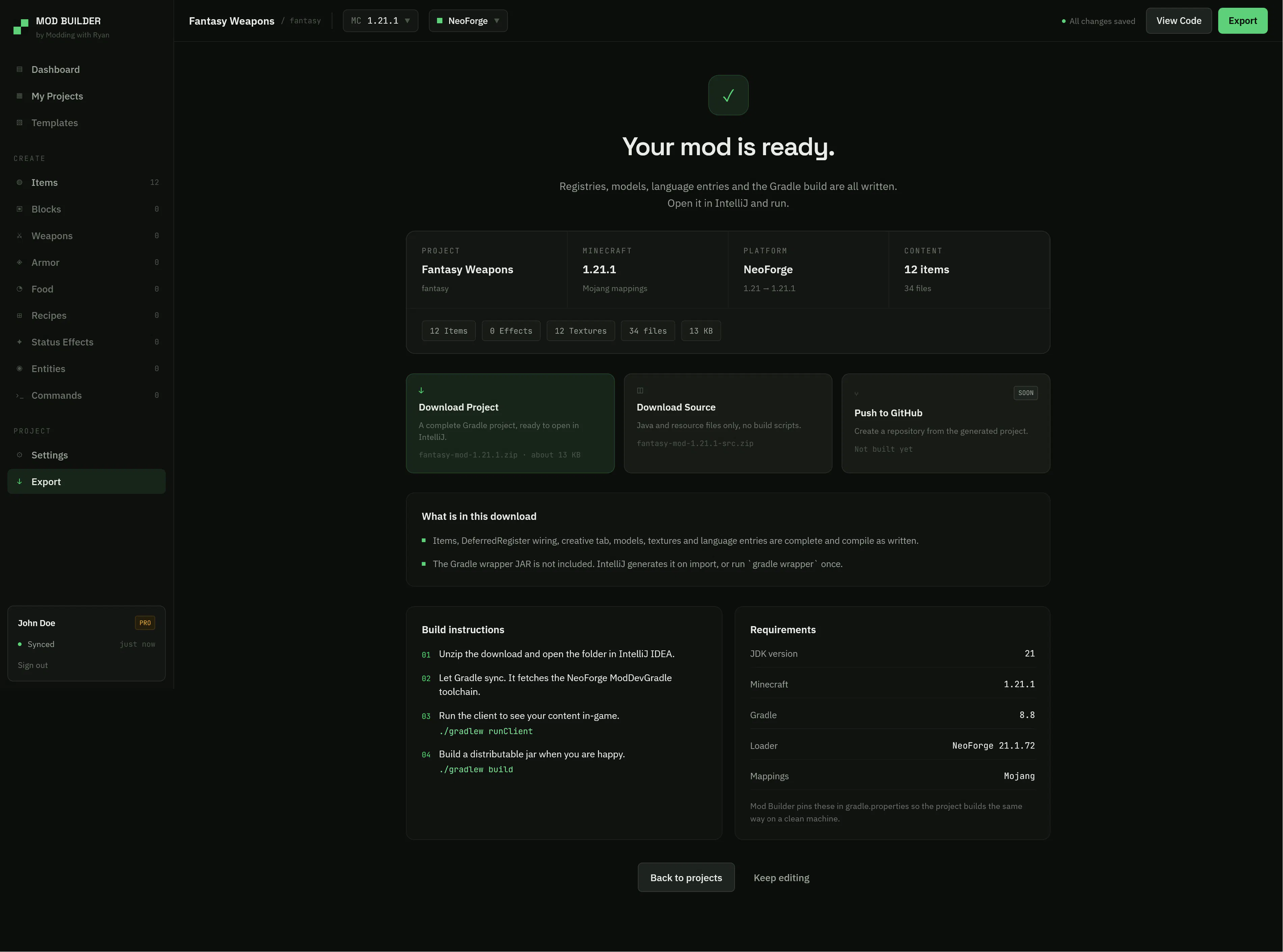Click the Push to GitHub card
The width and height of the screenshot is (1283, 952).
pos(946,423)
